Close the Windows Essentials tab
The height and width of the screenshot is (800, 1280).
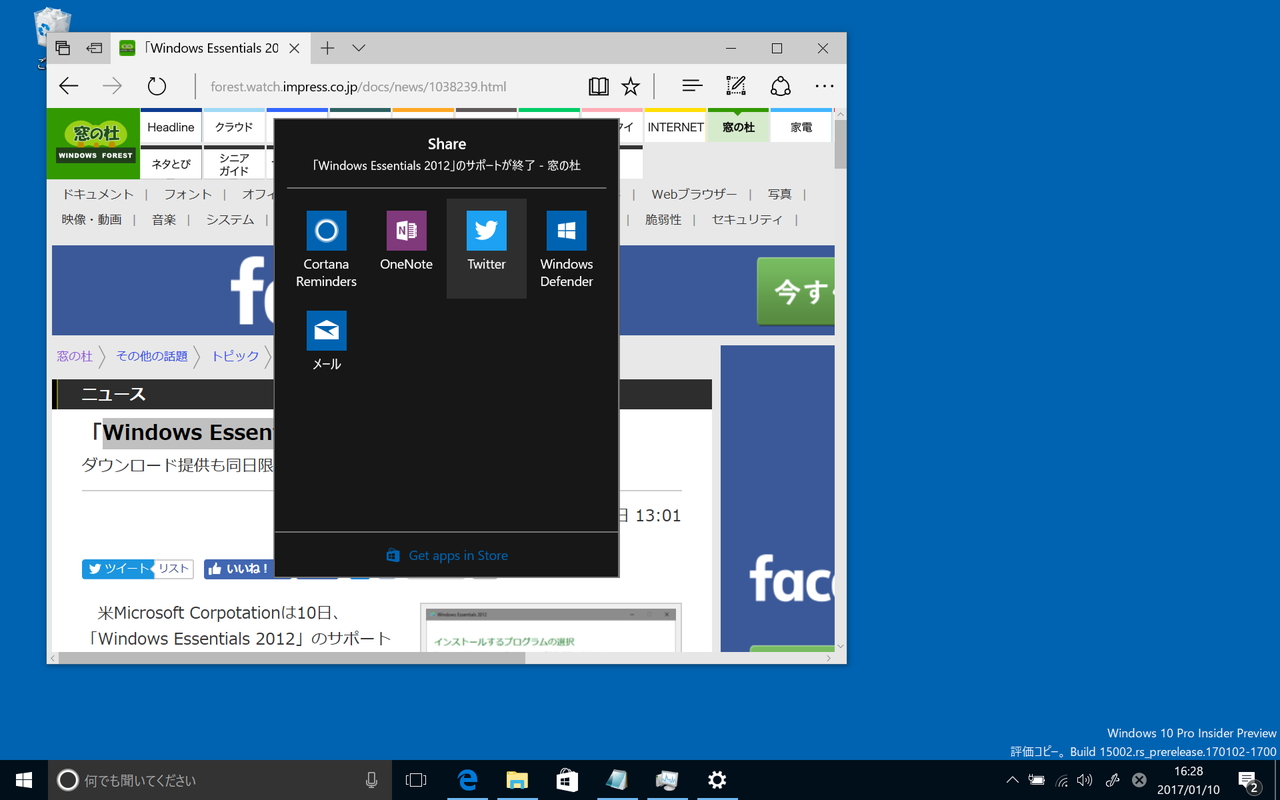coord(294,48)
